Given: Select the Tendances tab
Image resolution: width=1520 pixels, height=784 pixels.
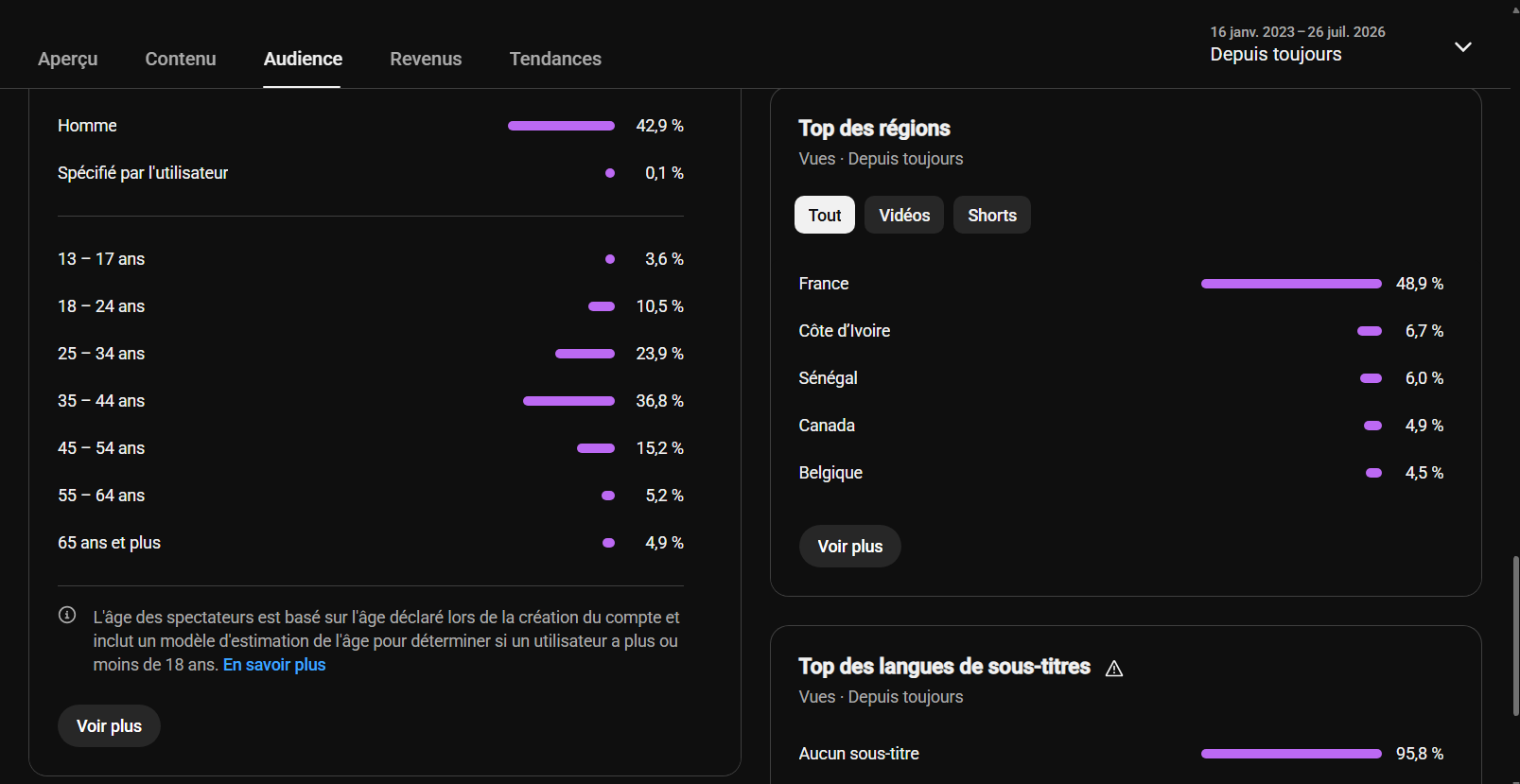Looking at the screenshot, I should [x=555, y=59].
